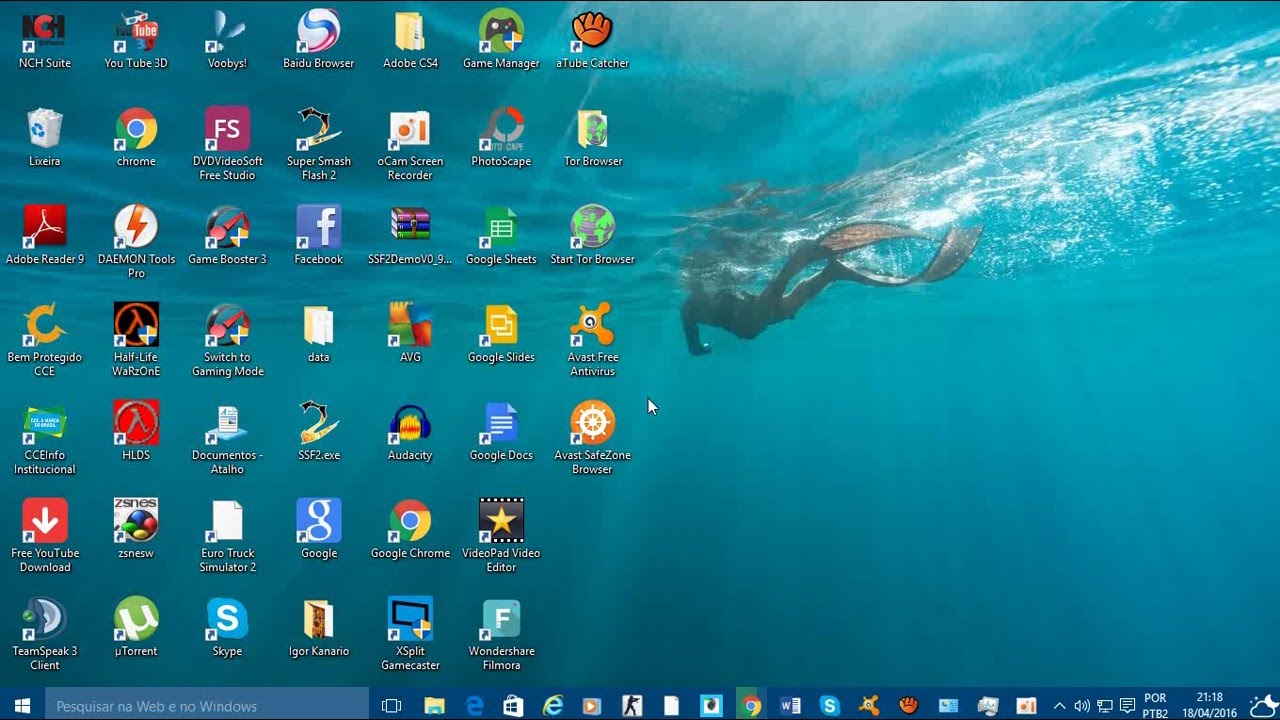Select the Switch to Gaming Mode icon

227,341
